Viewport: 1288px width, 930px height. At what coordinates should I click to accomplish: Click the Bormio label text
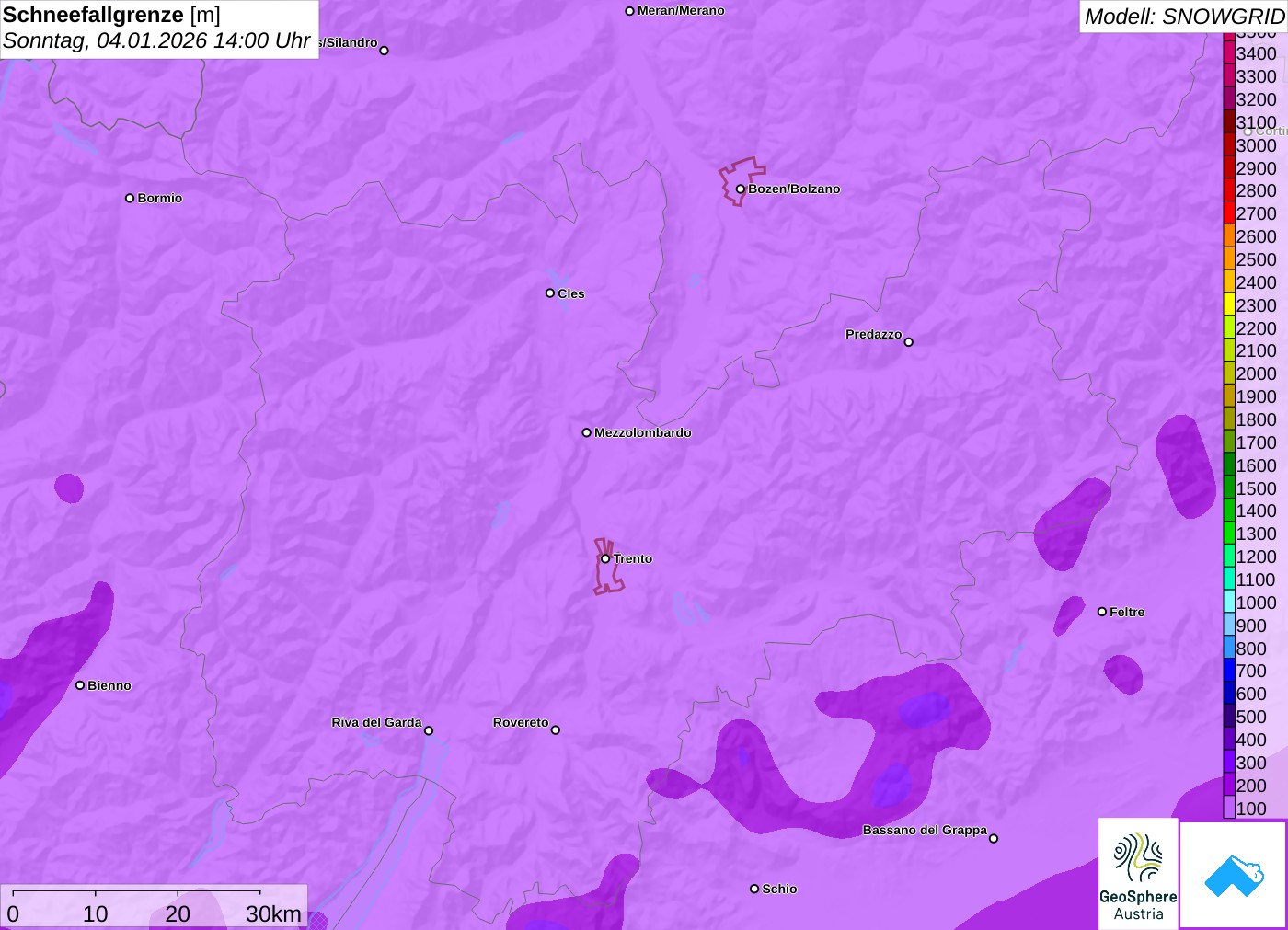point(160,198)
